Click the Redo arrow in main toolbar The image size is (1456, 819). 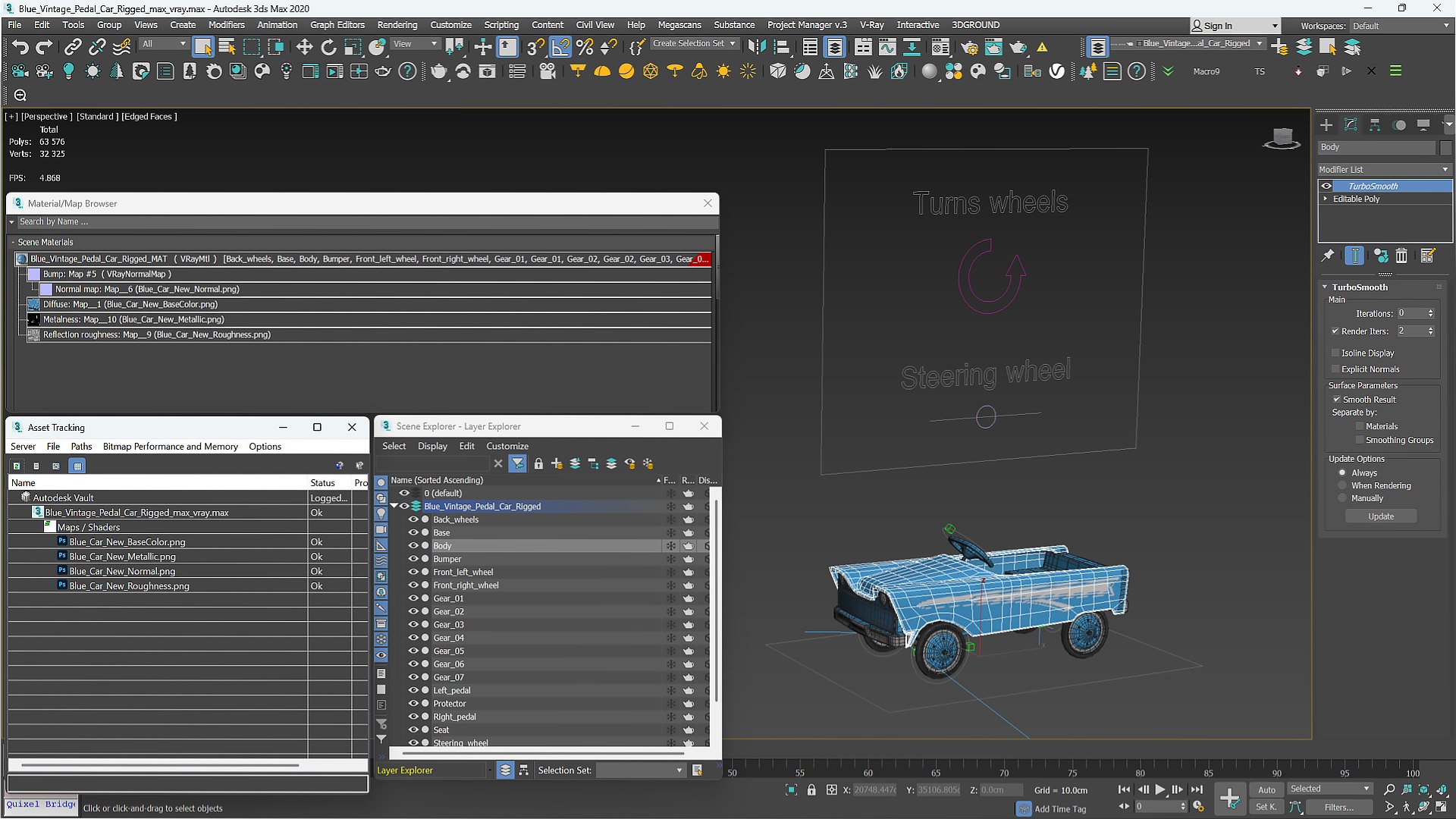pyautogui.click(x=45, y=47)
